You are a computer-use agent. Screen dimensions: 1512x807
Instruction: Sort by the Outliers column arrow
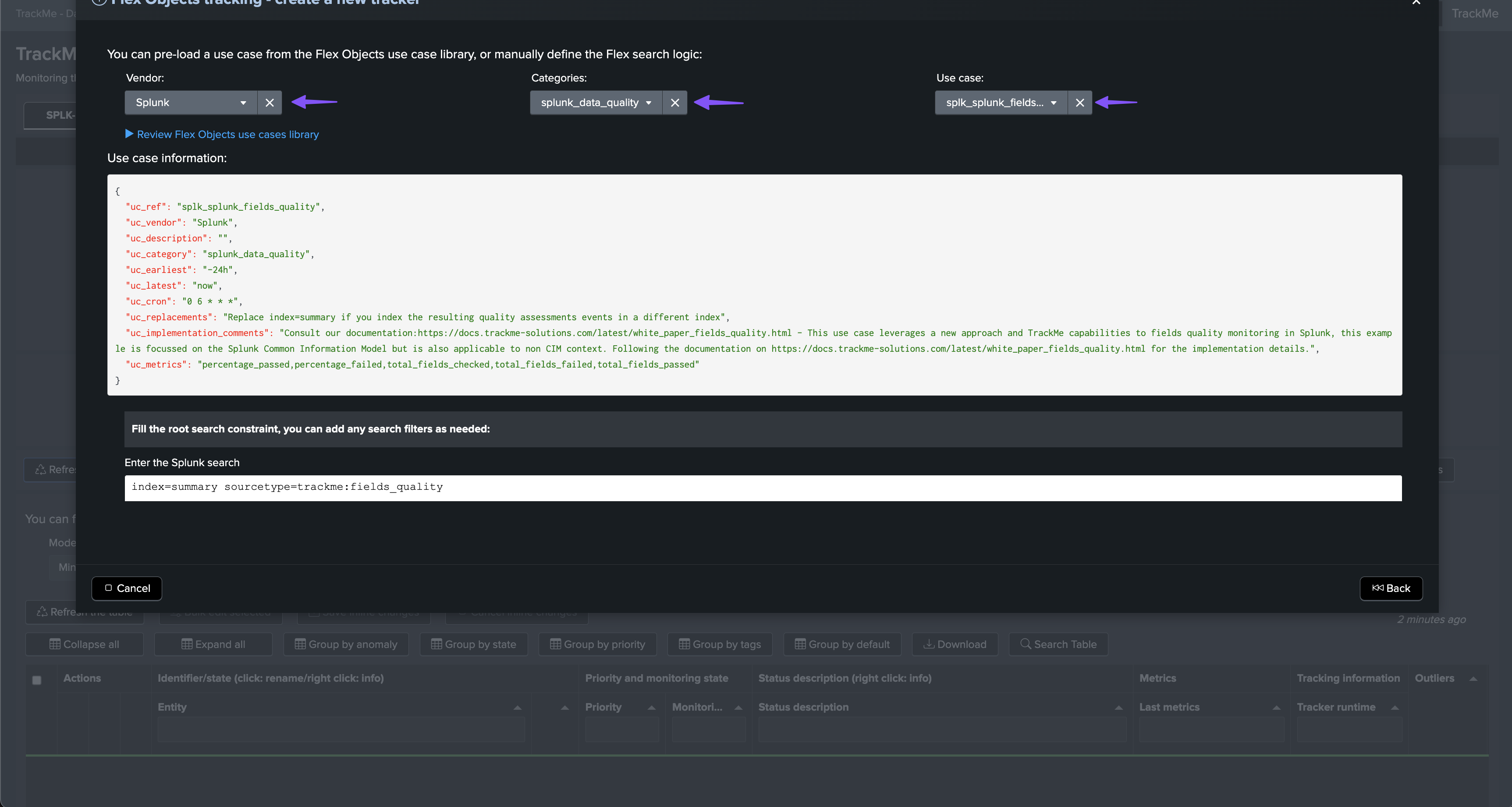tap(1473, 679)
